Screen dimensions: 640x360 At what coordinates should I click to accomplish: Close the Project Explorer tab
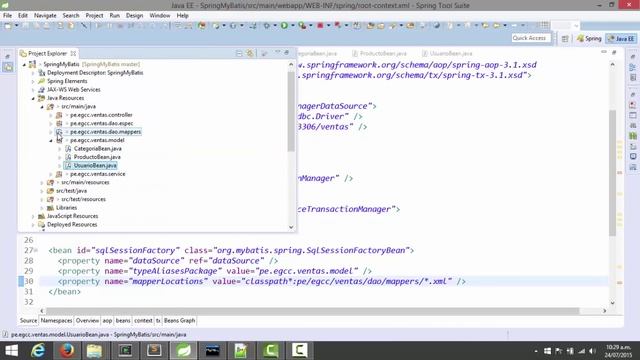[x=73, y=53]
